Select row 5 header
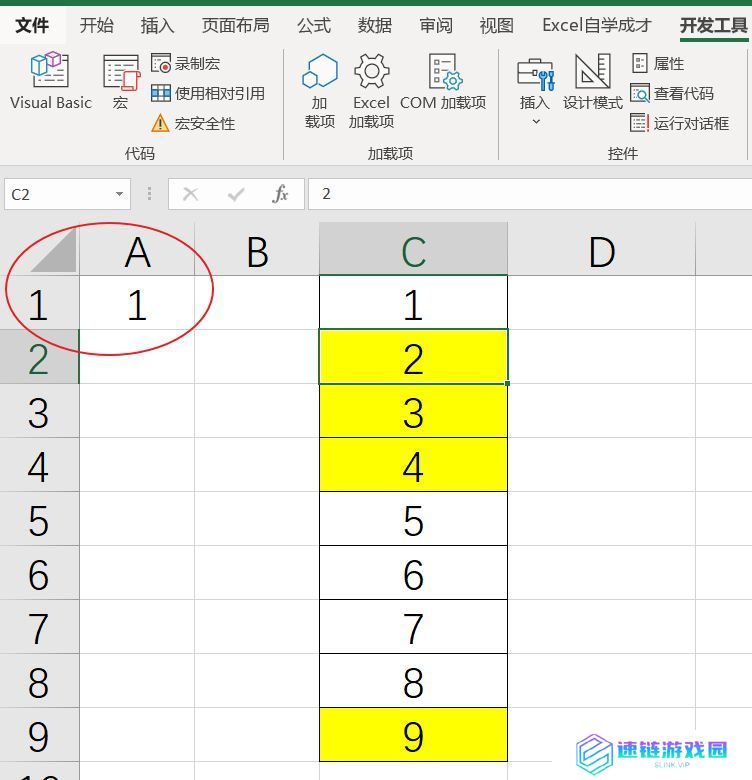Image resolution: width=752 pixels, height=780 pixels. [39, 519]
